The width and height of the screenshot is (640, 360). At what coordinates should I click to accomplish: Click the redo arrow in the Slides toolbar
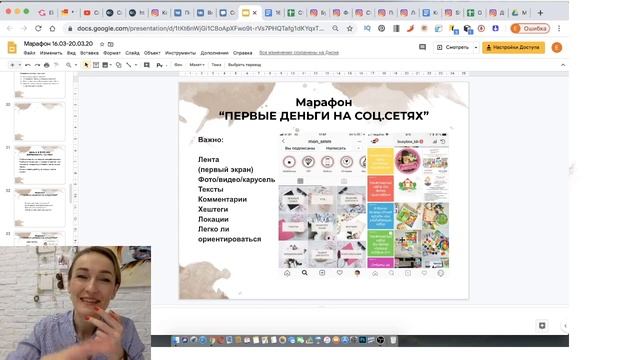click(x=37, y=65)
